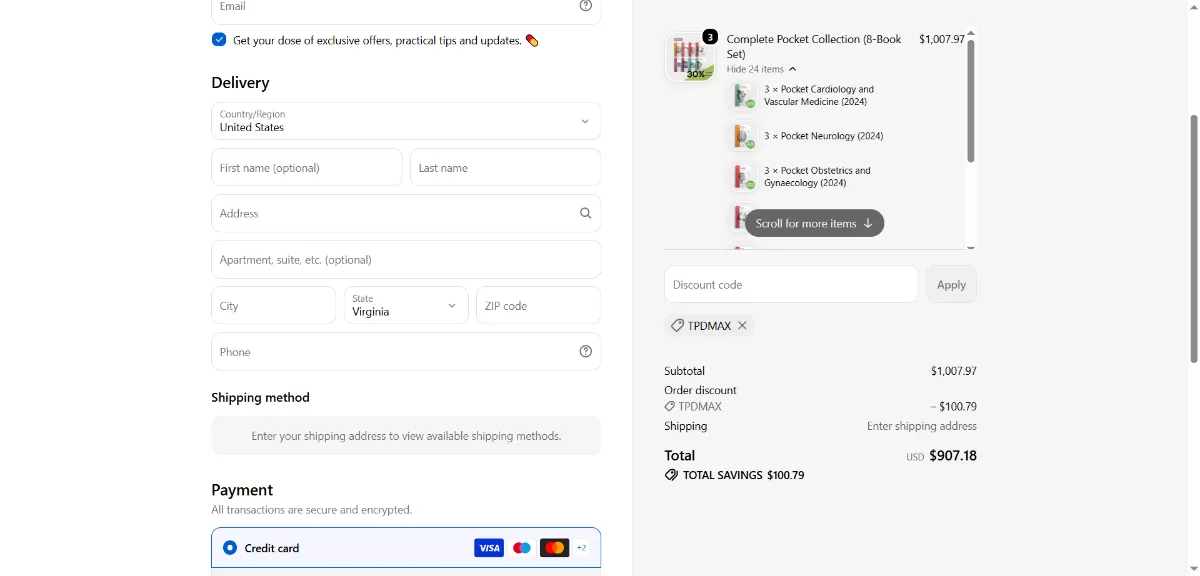Click the Scroll for more items button
The image size is (1200, 576).
click(x=814, y=223)
